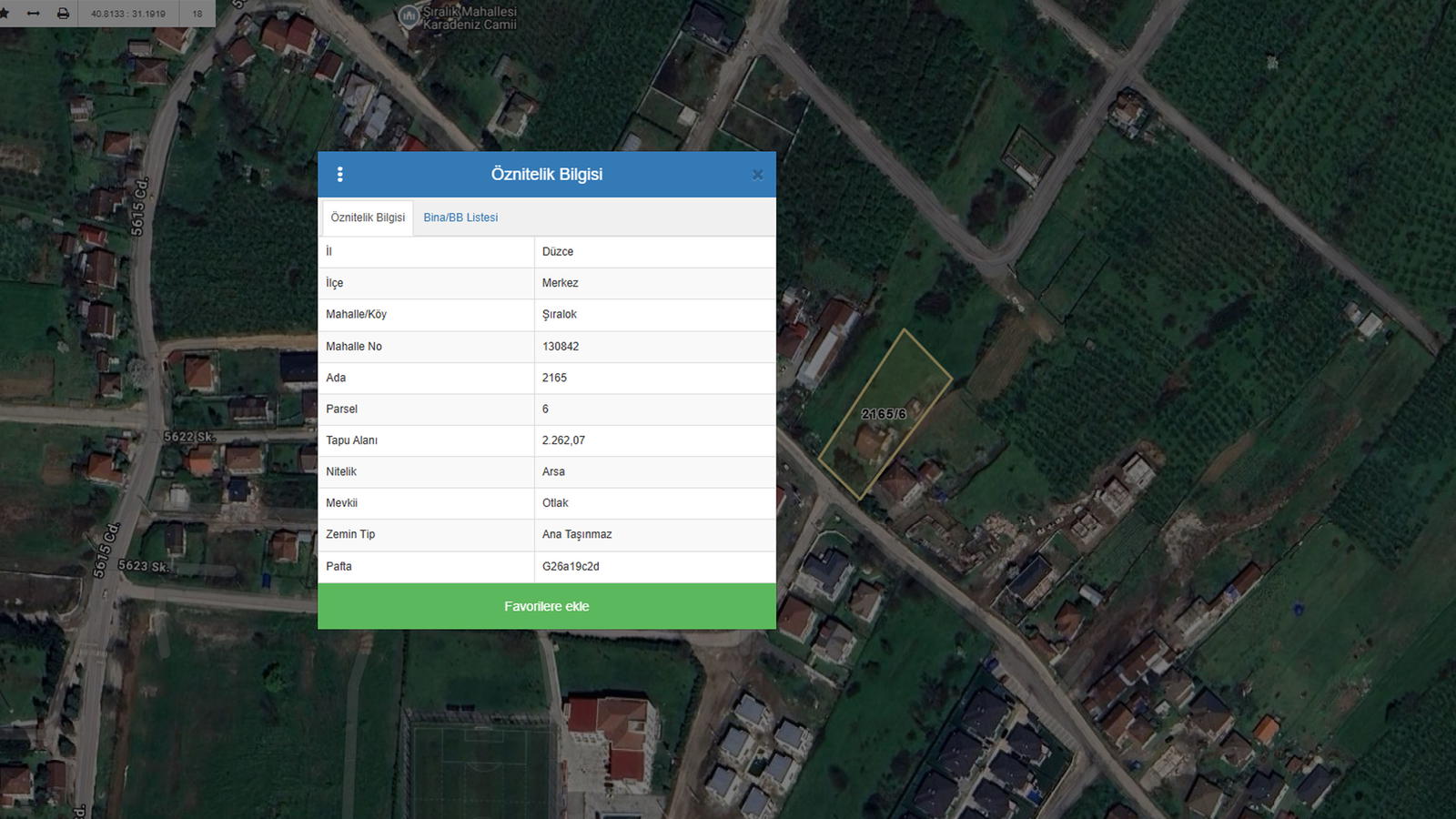Click the Ada value 2165 cell
The width and height of the screenshot is (1456, 819).
(554, 378)
